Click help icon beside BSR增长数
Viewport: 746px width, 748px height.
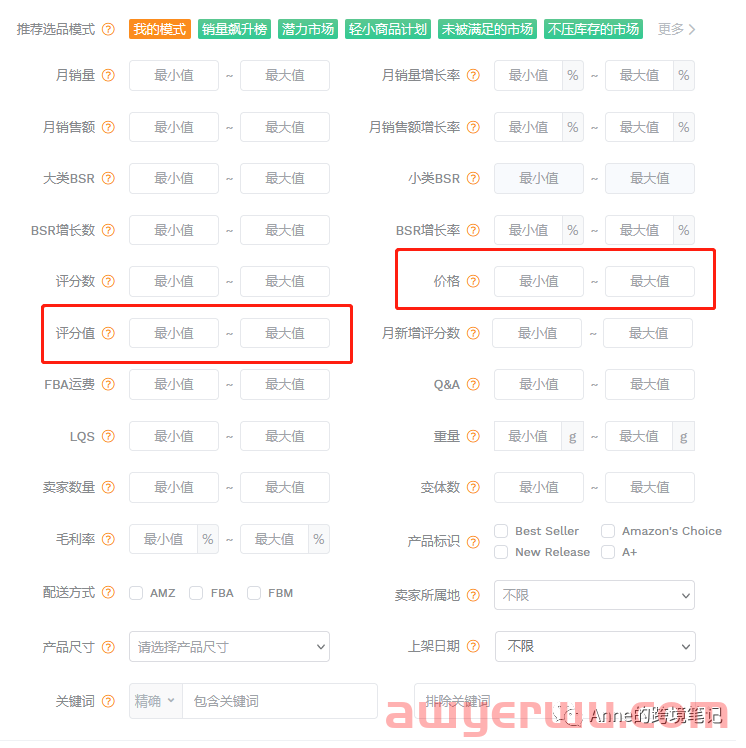(108, 230)
